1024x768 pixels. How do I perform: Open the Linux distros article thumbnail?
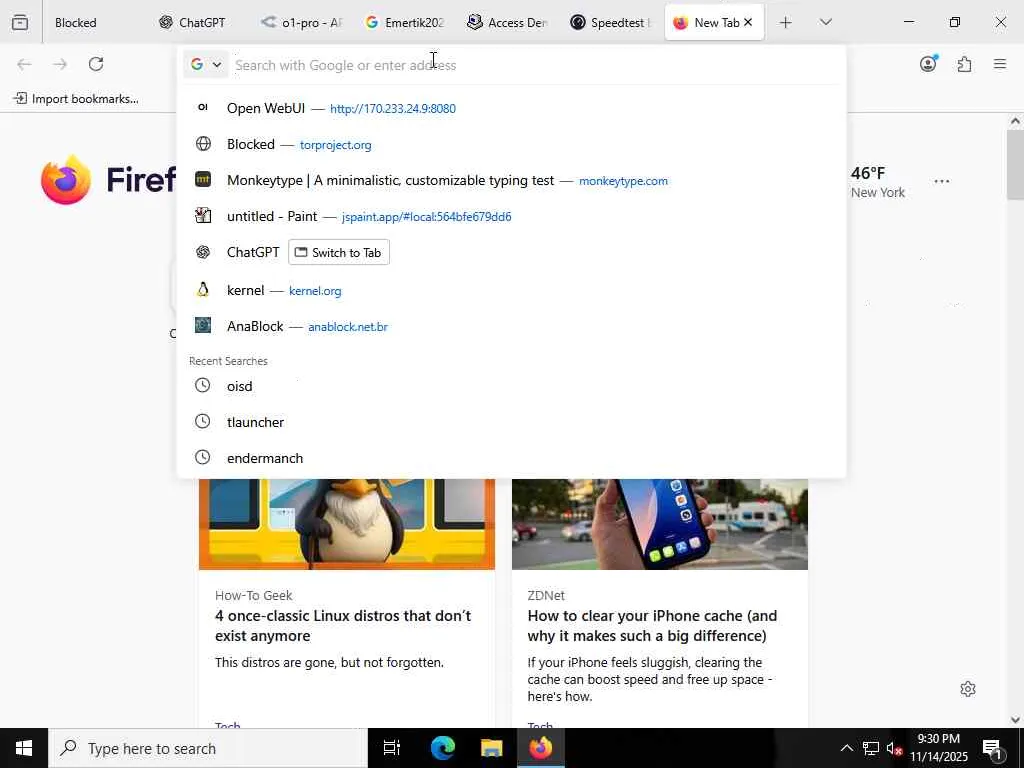pyautogui.click(x=347, y=524)
